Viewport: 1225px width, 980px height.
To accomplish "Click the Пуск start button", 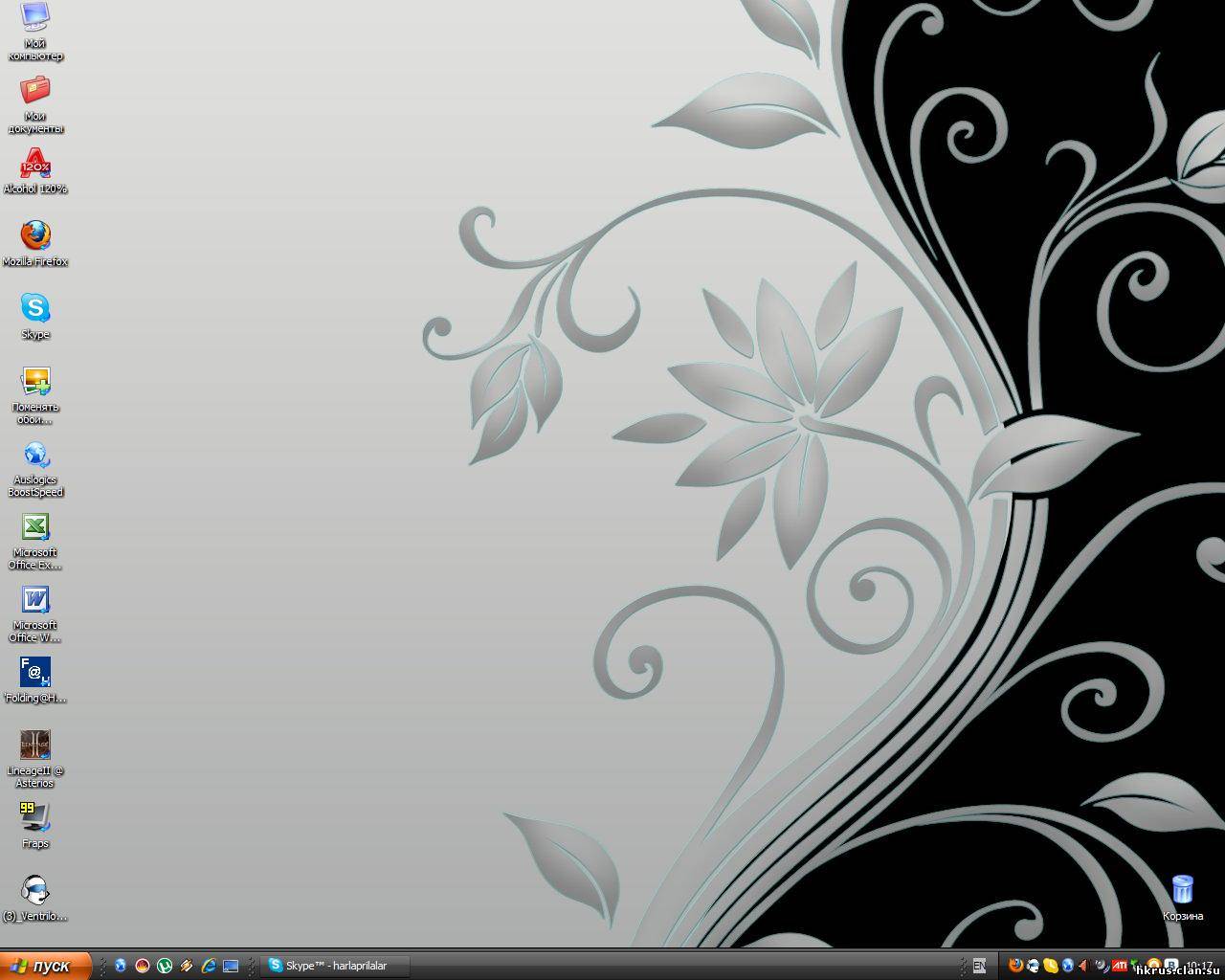I will pyautogui.click(x=46, y=966).
